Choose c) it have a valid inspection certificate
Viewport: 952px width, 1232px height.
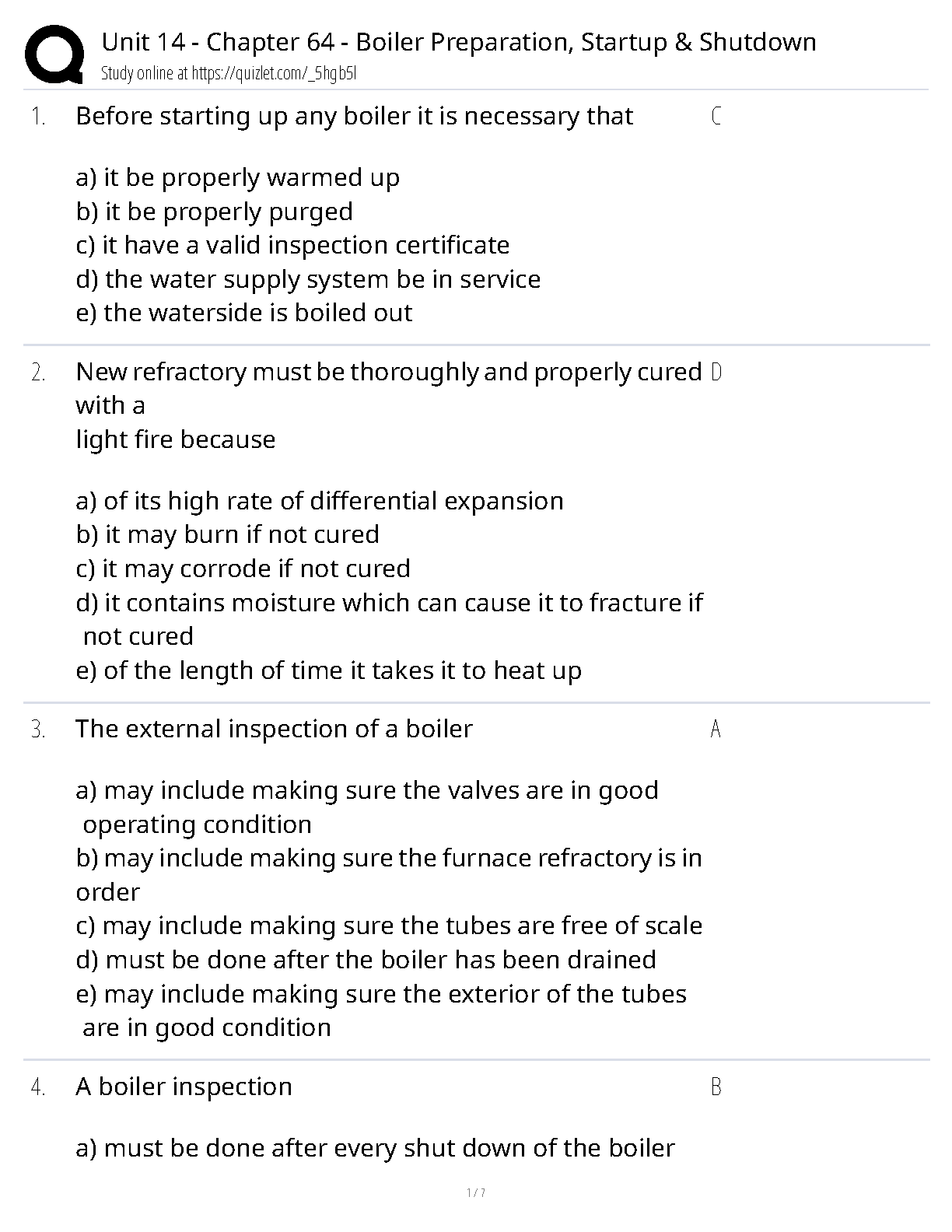pyautogui.click(x=292, y=245)
